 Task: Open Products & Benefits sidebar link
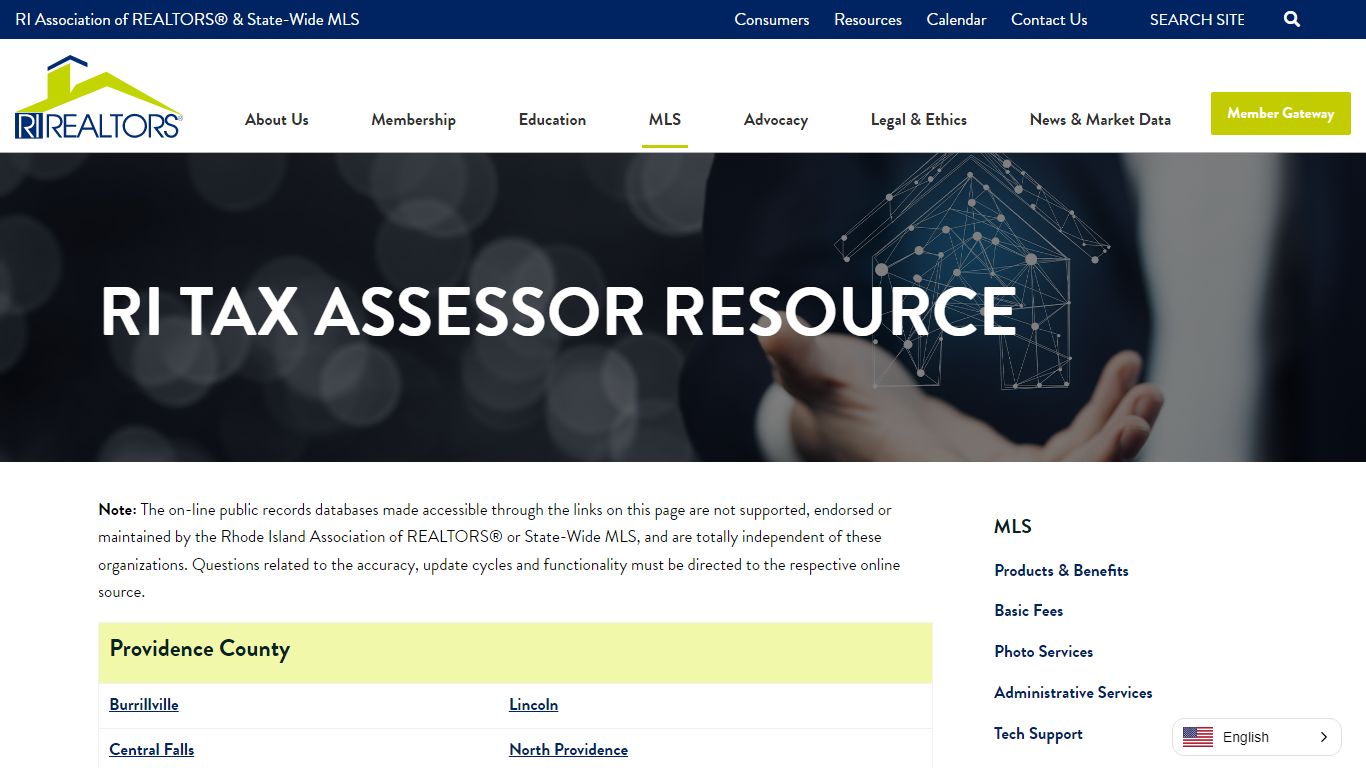(1061, 570)
